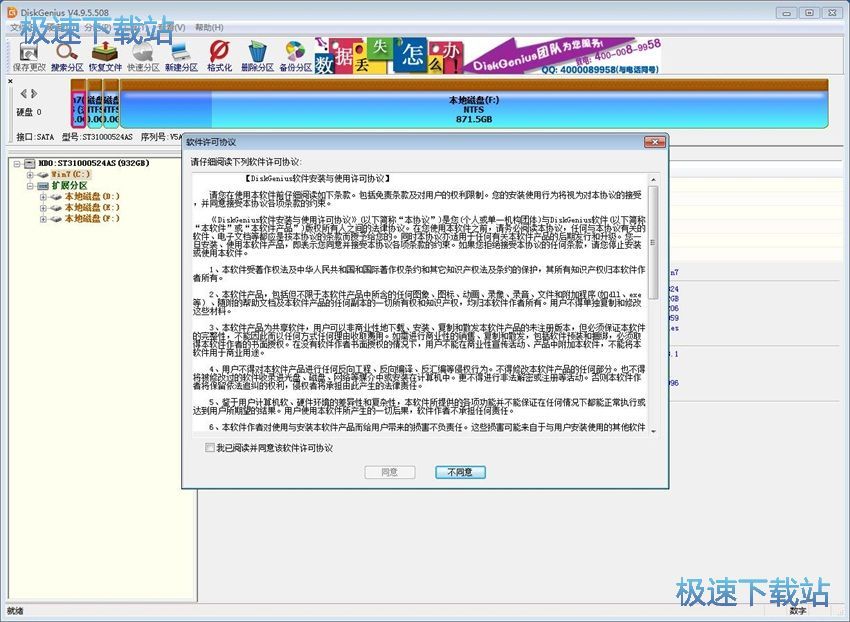Go to previous disk with left arrow
850x622 pixels.
[x=23, y=93]
